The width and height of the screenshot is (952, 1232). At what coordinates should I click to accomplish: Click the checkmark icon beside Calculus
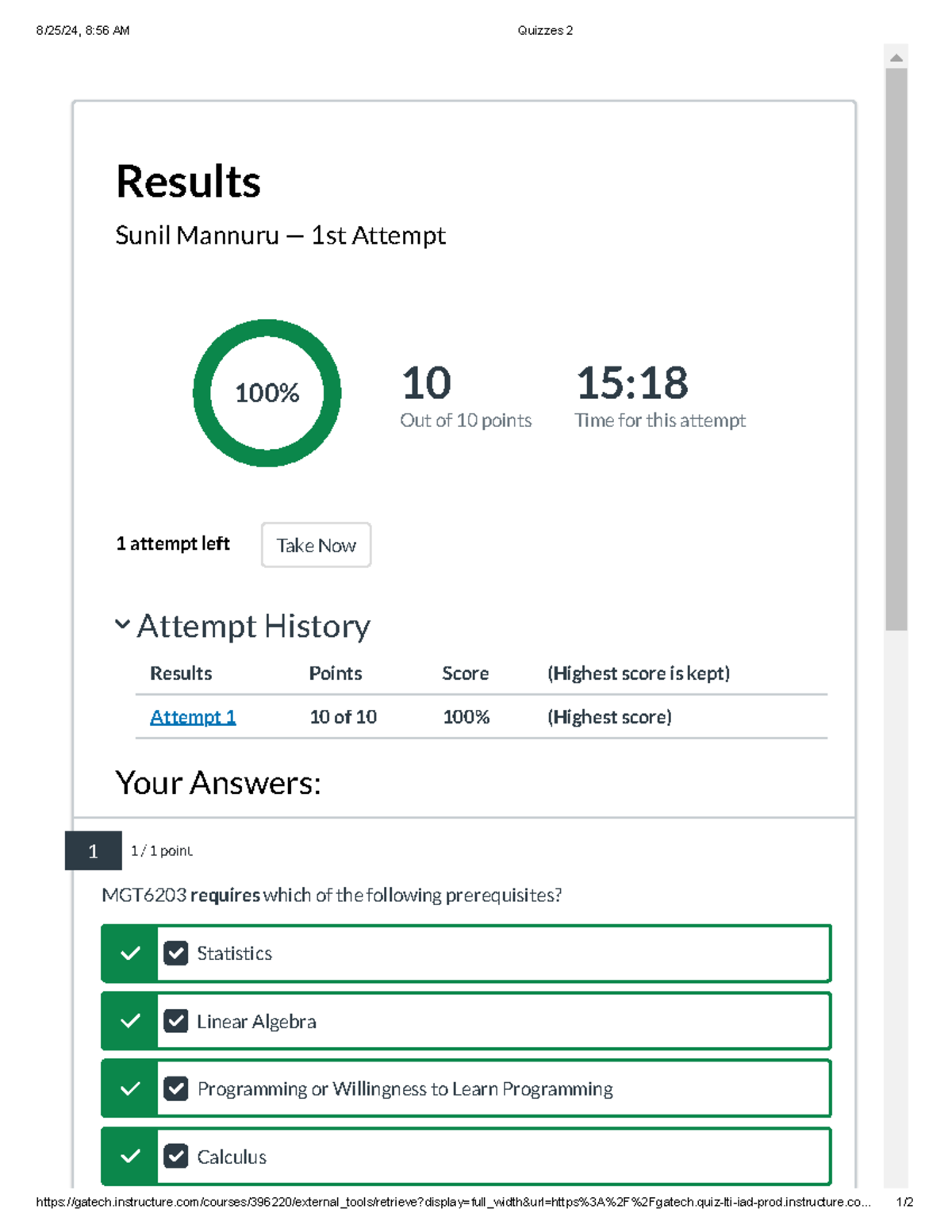(129, 1157)
